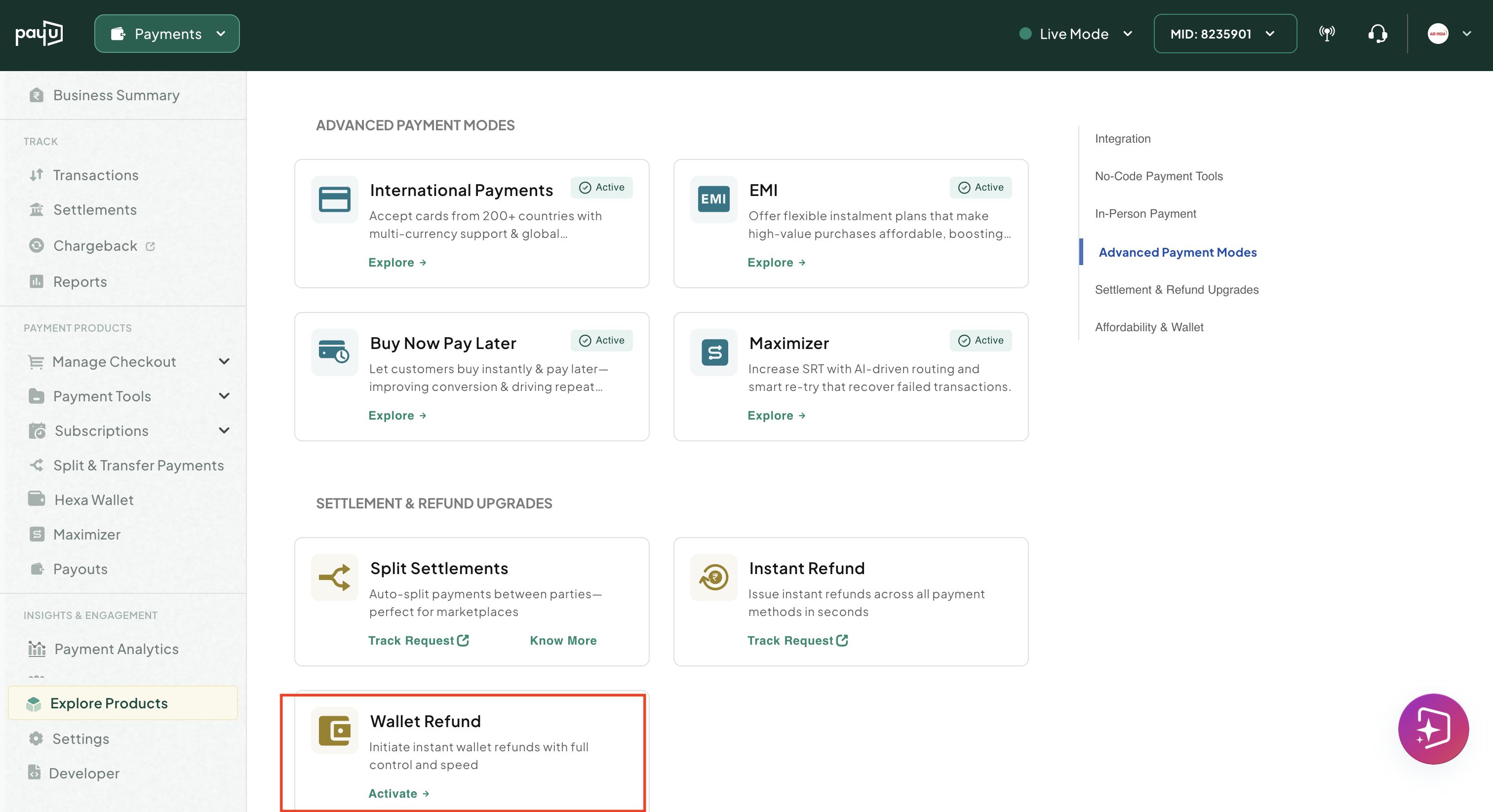
Task: Click the Hexa Wallet icon in sidebar
Action: point(37,499)
